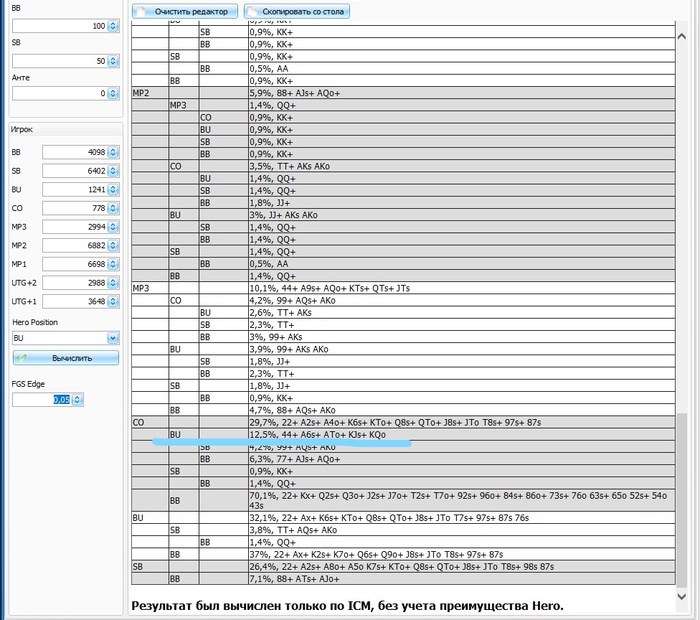Adjust stepper for MP3 stack 2994
700x620 pixels.
(x=113, y=227)
